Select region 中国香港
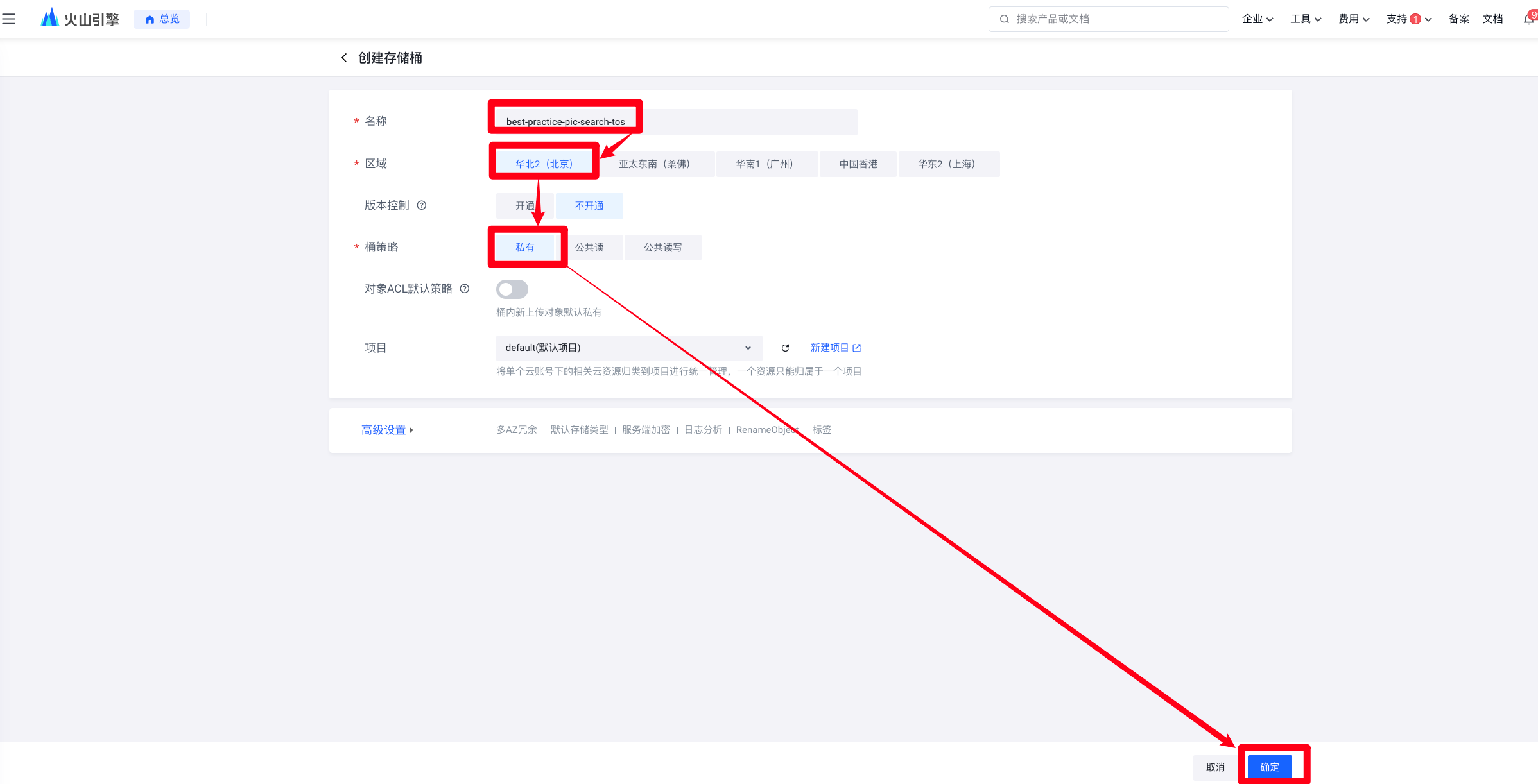 coord(858,164)
